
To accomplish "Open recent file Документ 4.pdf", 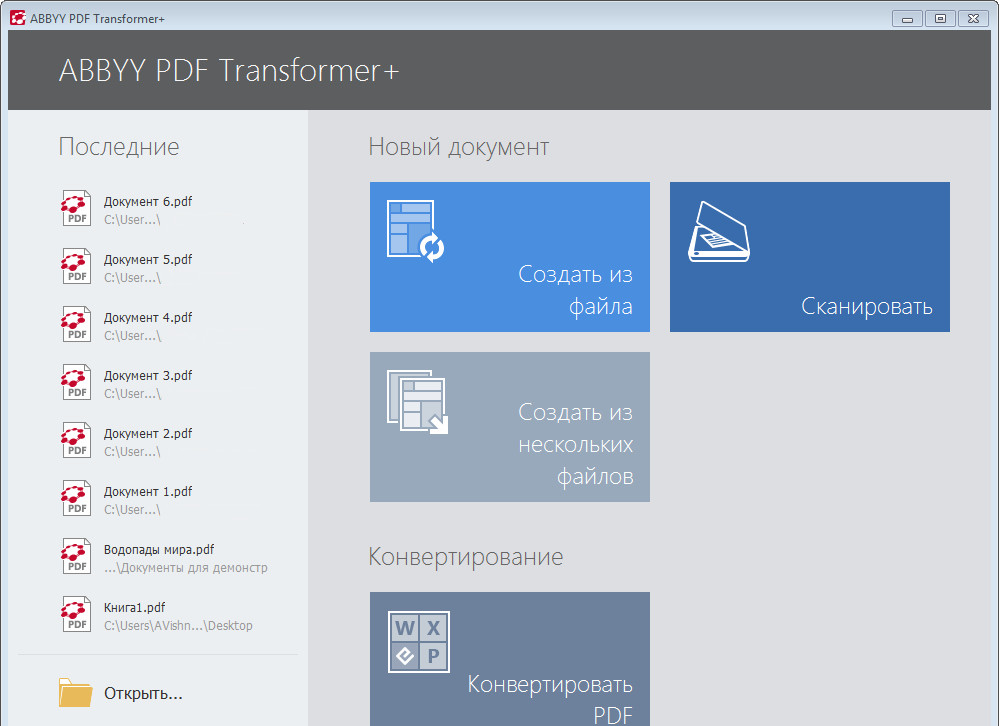I will [148, 318].
